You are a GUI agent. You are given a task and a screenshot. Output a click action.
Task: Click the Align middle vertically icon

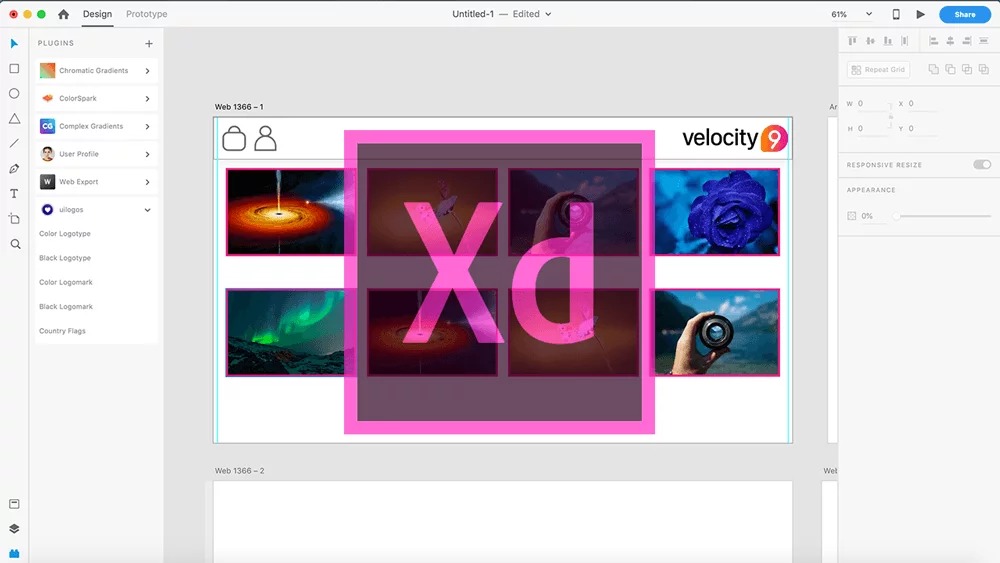(x=871, y=41)
